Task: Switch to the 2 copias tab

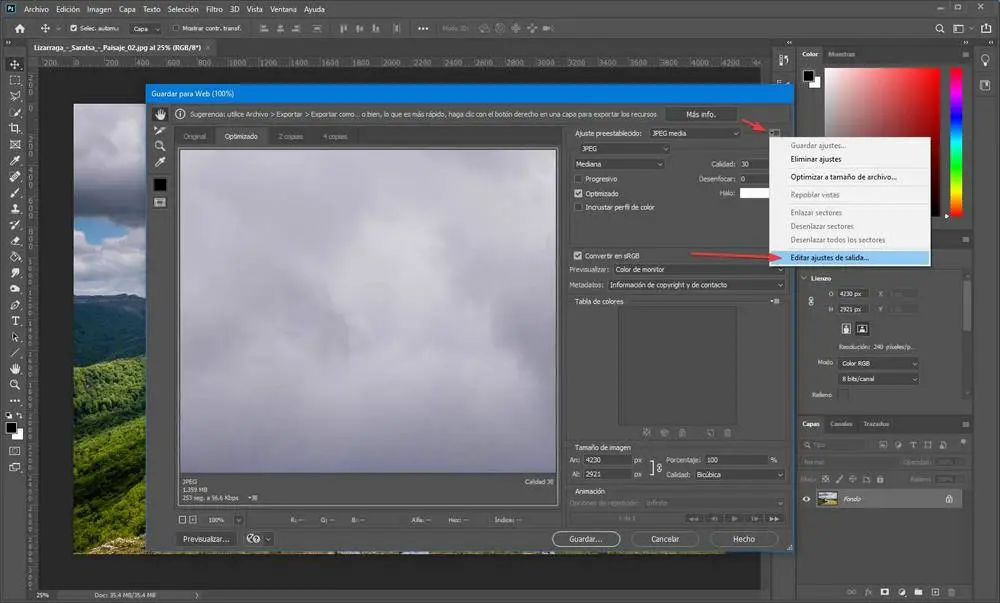Action: [x=291, y=136]
